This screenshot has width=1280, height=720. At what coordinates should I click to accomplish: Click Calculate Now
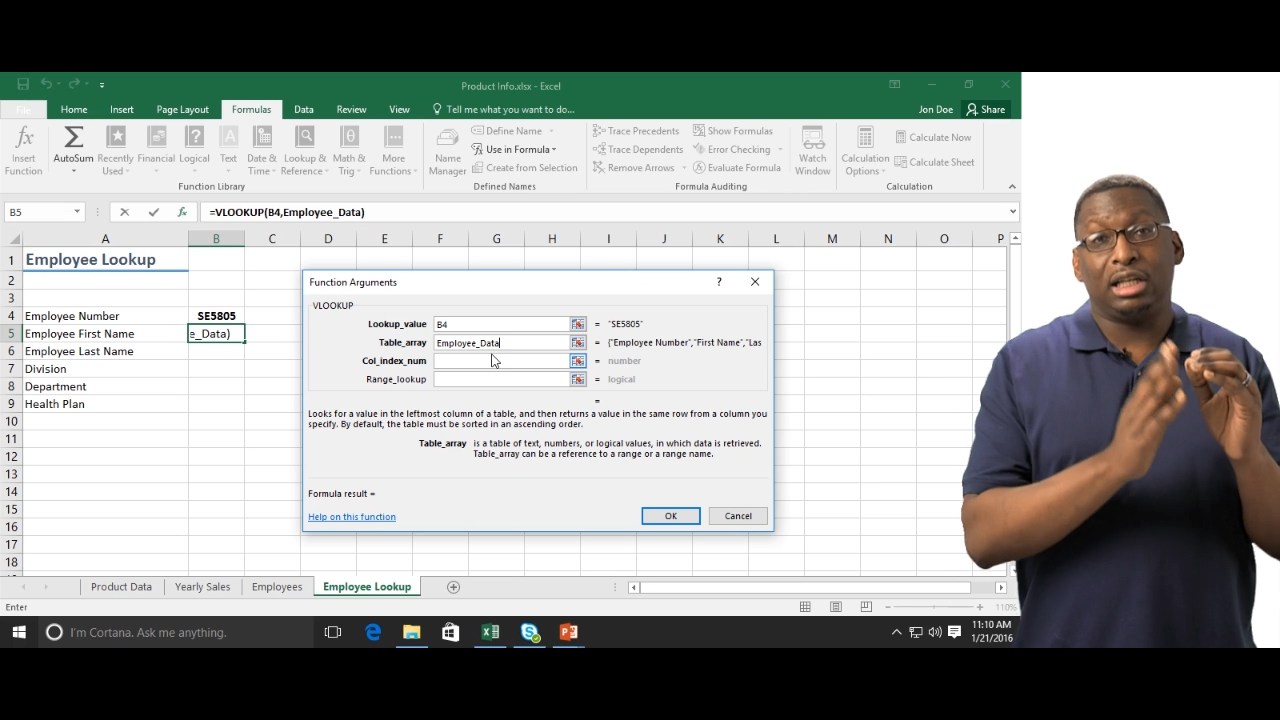[932, 137]
